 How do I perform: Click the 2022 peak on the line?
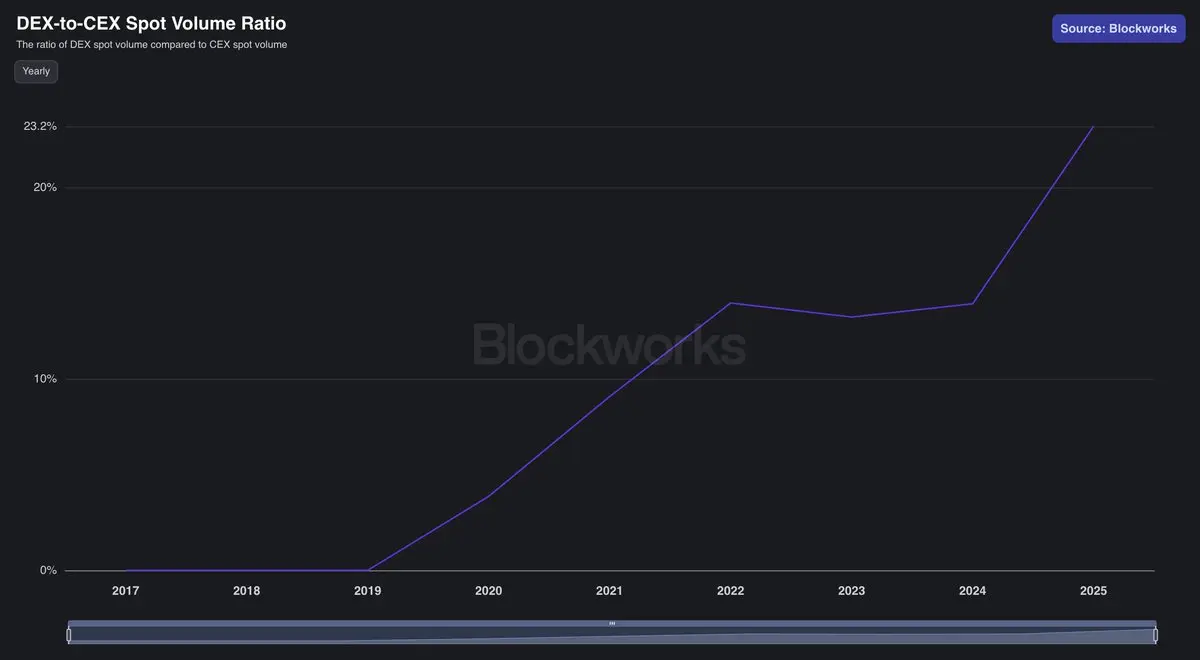[731, 303]
